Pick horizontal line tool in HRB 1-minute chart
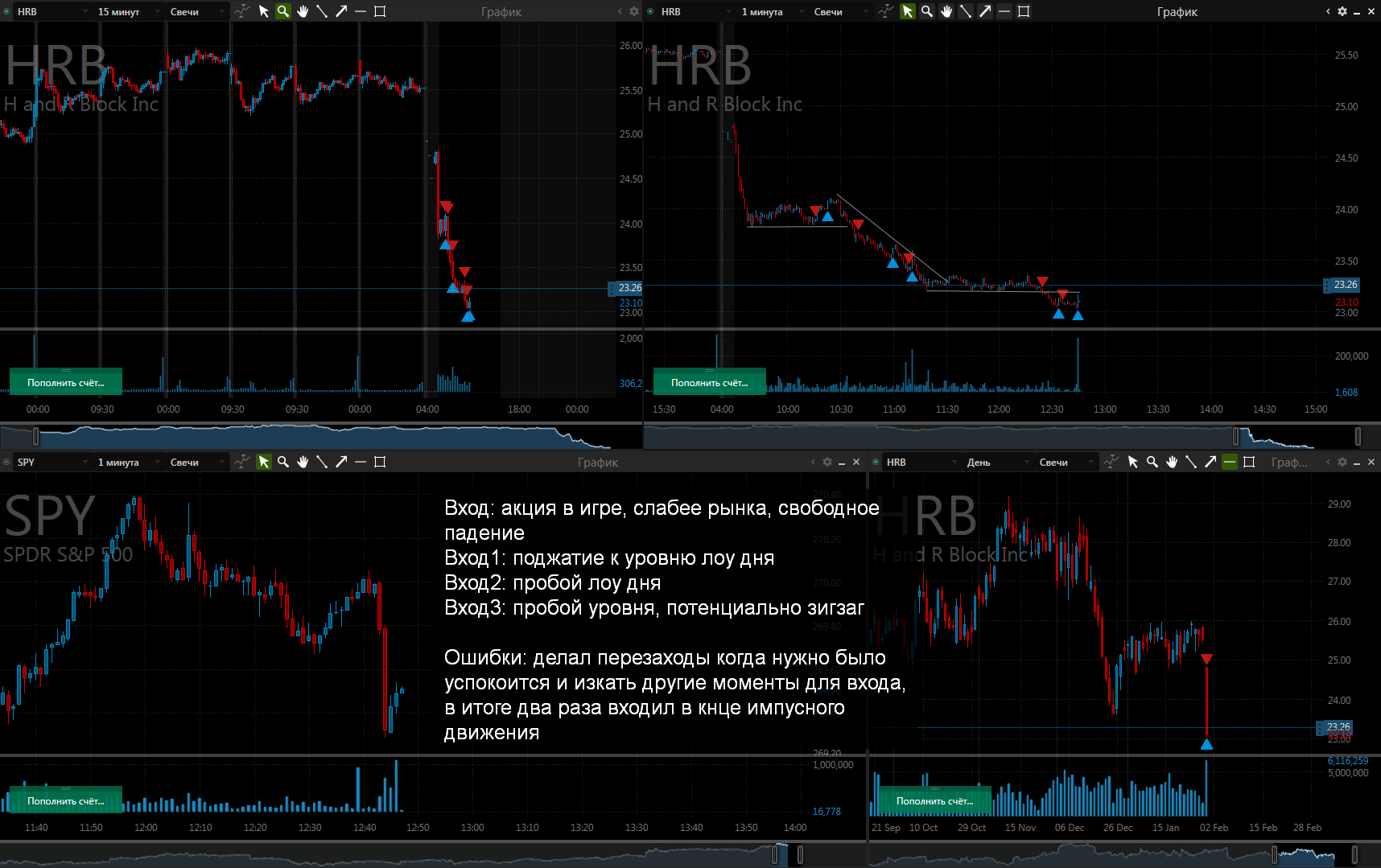Viewport: 1381px width, 868px height. coord(1004,11)
